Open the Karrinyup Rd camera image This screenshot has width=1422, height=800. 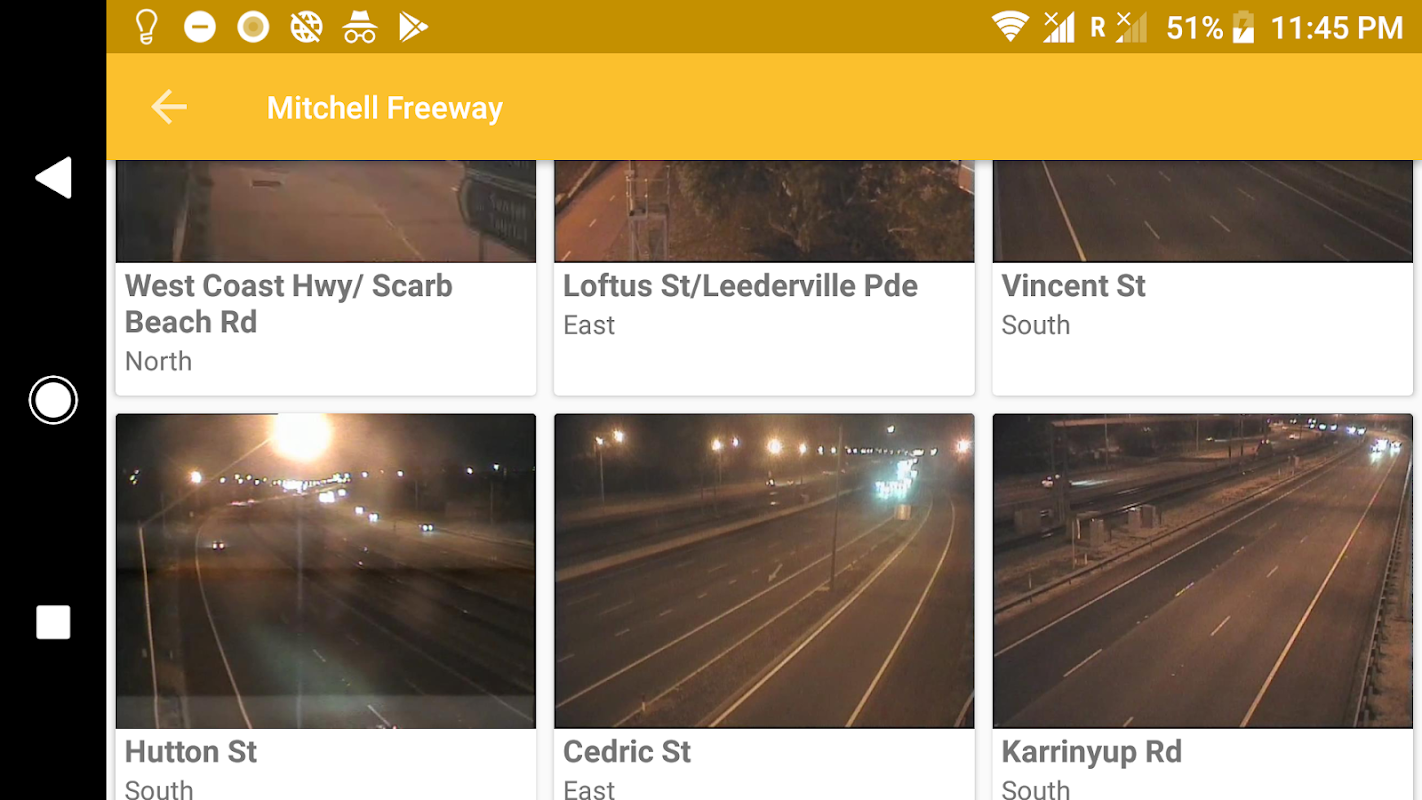[1203, 571]
